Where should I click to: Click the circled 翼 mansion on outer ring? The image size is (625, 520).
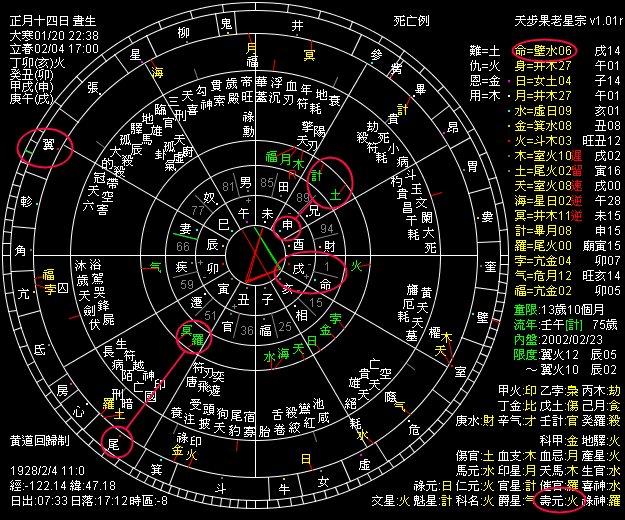pos(46,146)
